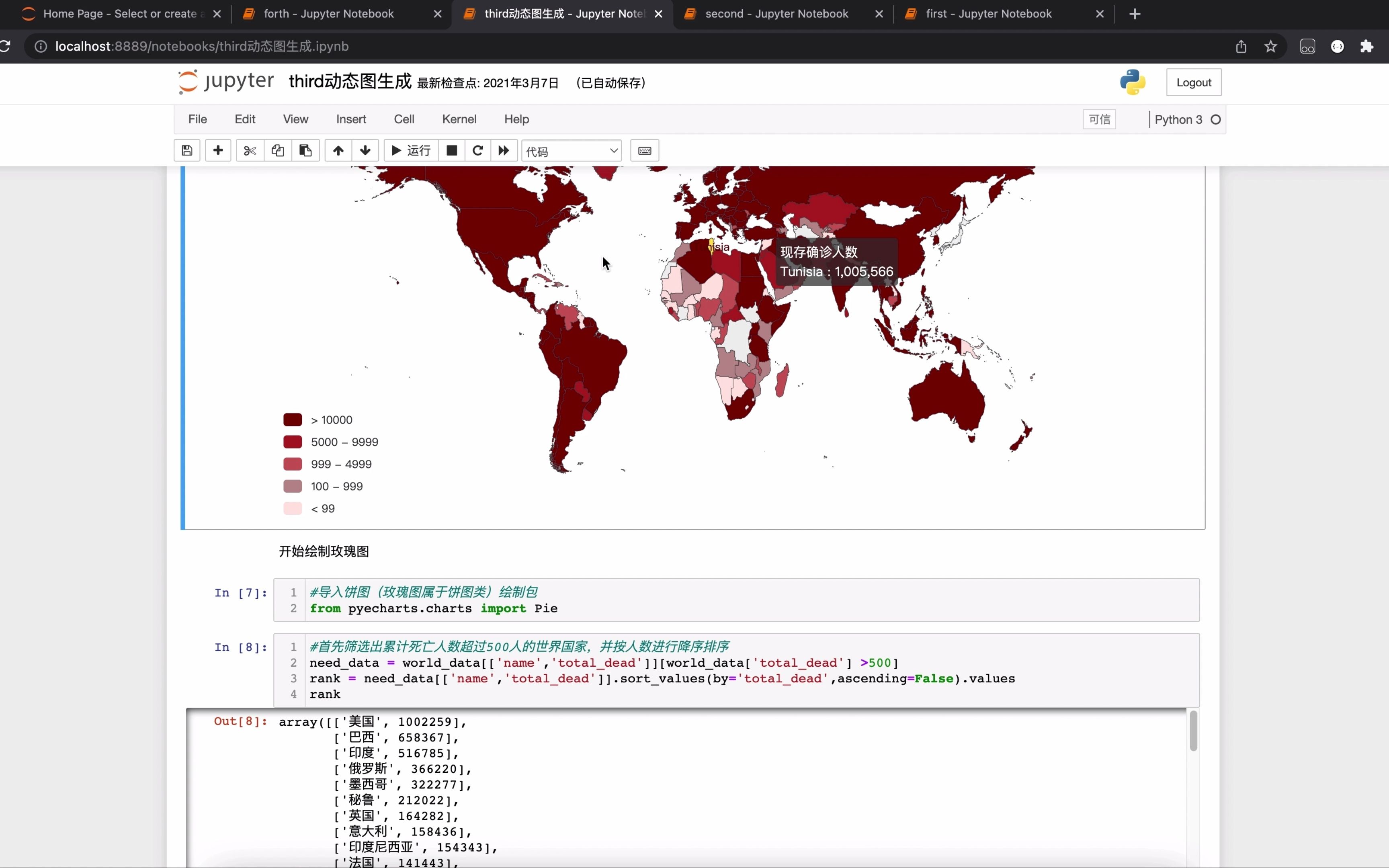Click the markdown text 开始绘制玫瑰图
Viewport: 1389px width, 868px height.
(x=324, y=551)
